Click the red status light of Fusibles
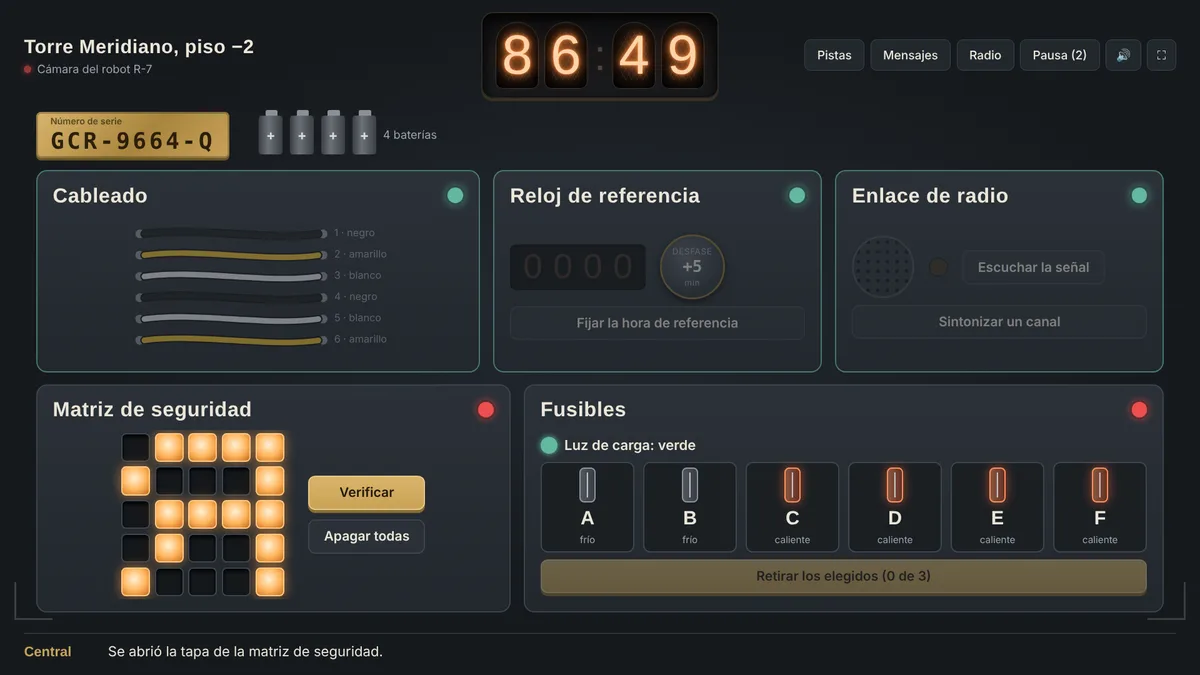This screenshot has height=675, width=1200. pyautogui.click(x=1139, y=410)
